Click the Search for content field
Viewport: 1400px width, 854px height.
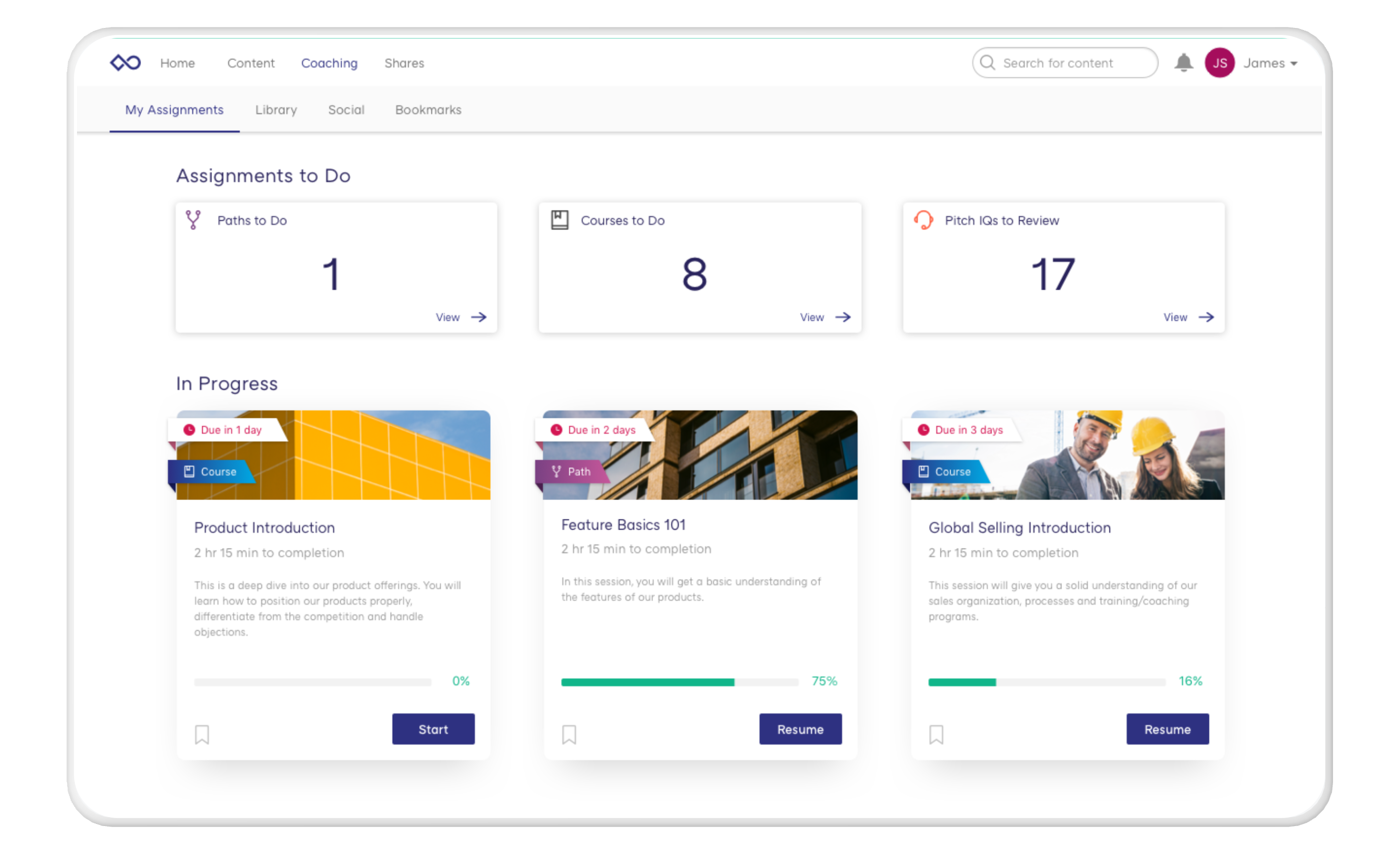tap(1068, 63)
